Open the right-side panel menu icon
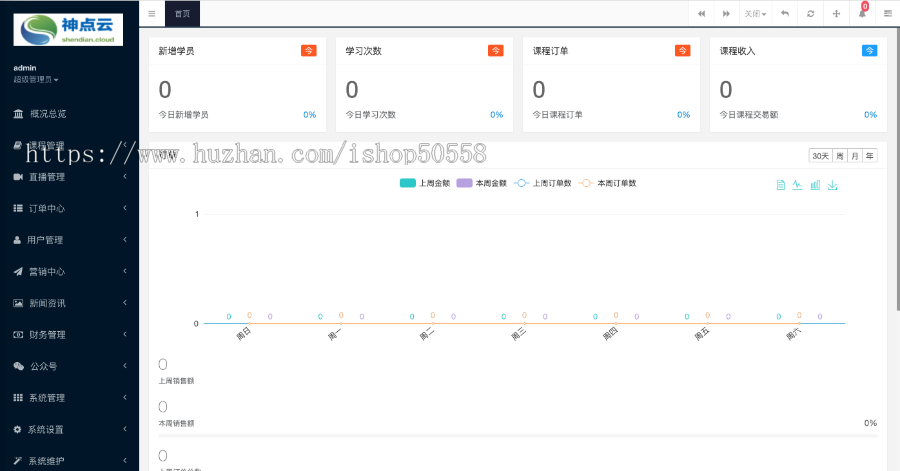The image size is (900, 471). point(887,14)
